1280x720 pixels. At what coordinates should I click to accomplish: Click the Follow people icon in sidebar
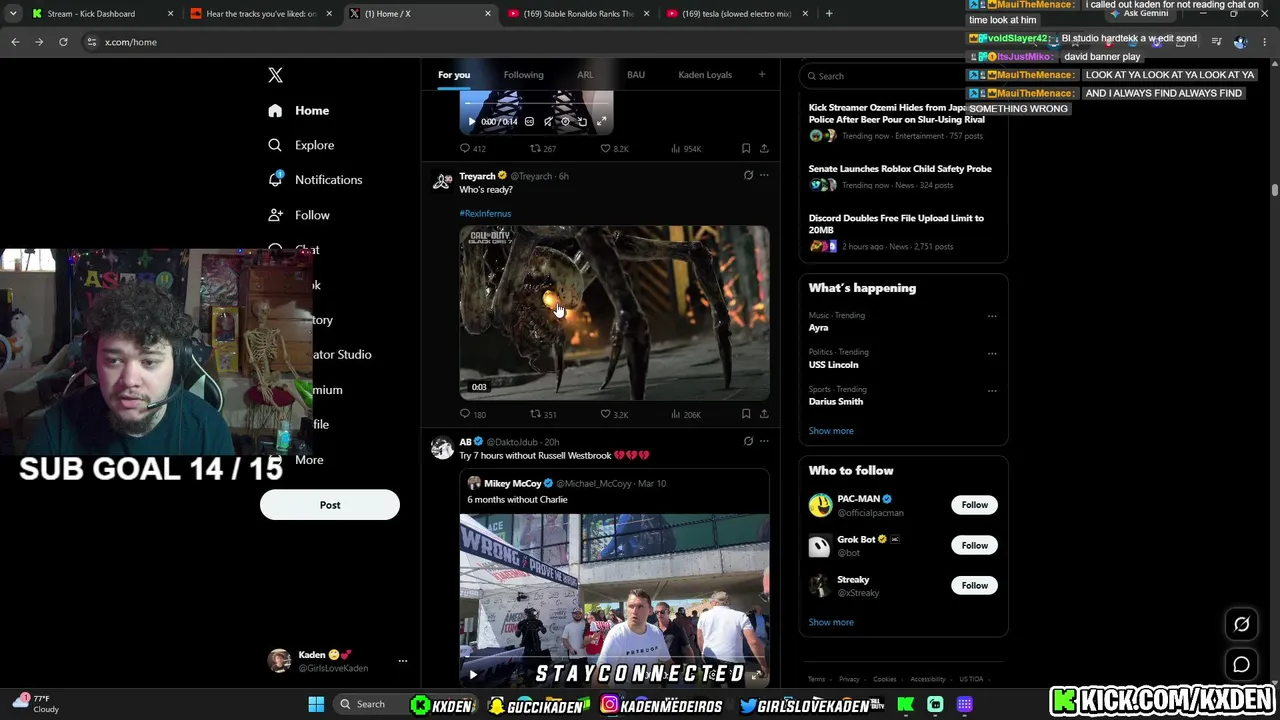click(x=275, y=215)
